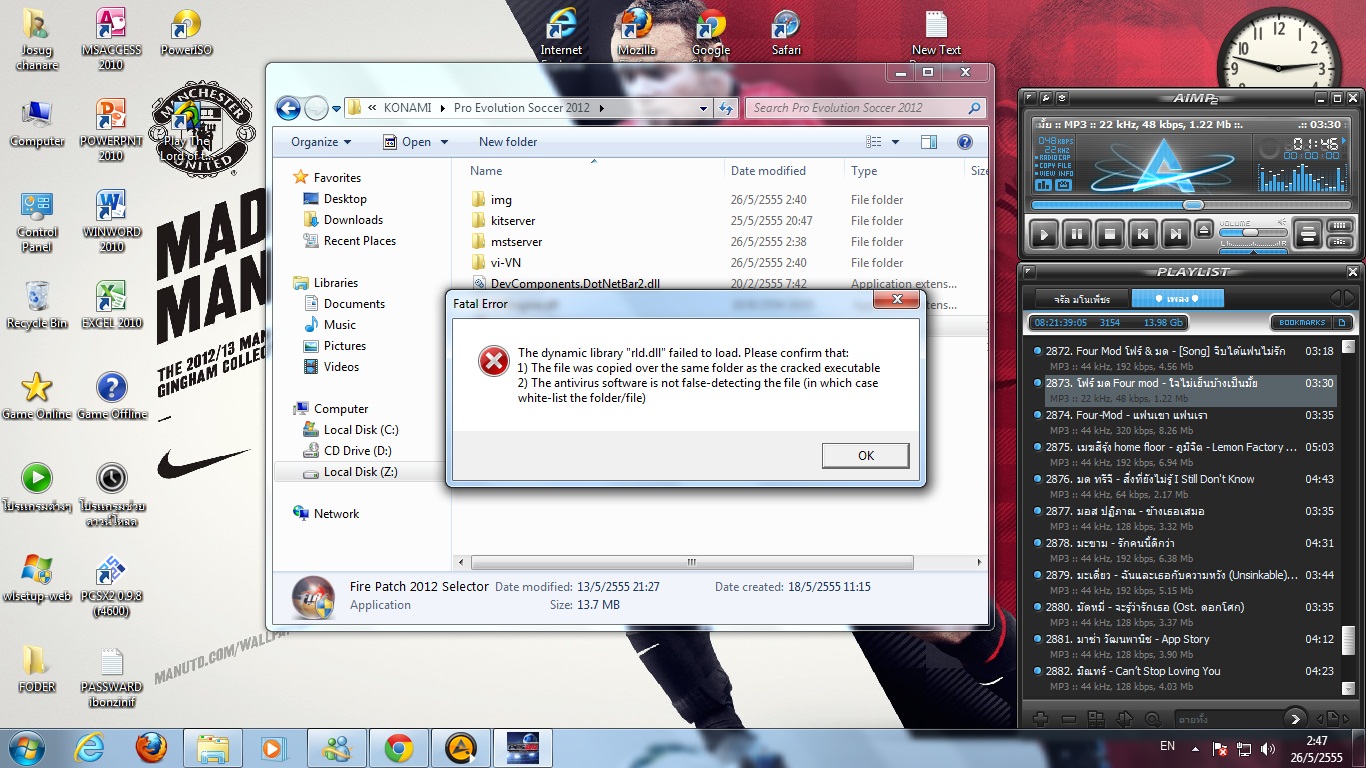Open playlist sort arrows icon
The image size is (1366, 768).
point(1124,718)
